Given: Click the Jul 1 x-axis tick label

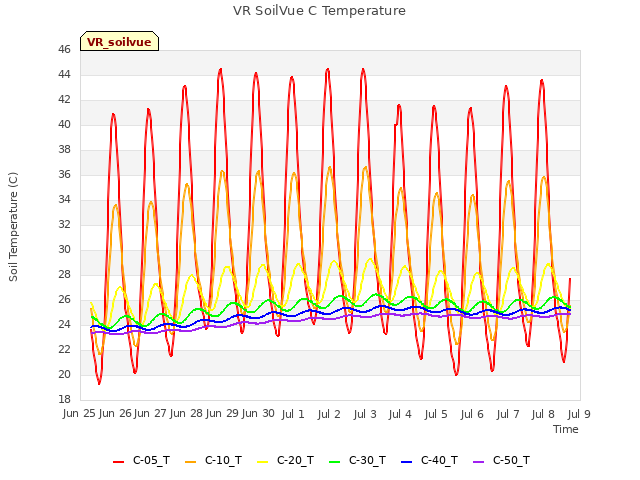Looking at the screenshot, I should tap(293, 414).
